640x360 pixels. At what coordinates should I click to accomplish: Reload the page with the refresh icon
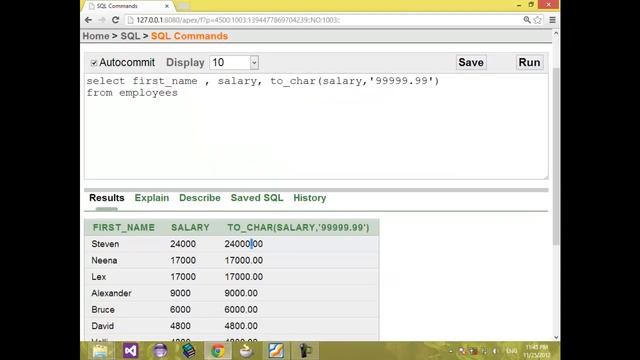tap(116, 20)
